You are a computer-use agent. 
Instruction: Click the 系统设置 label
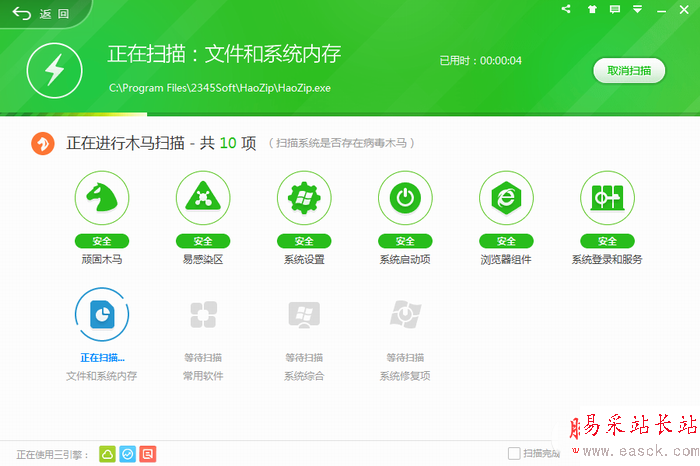[304, 259]
